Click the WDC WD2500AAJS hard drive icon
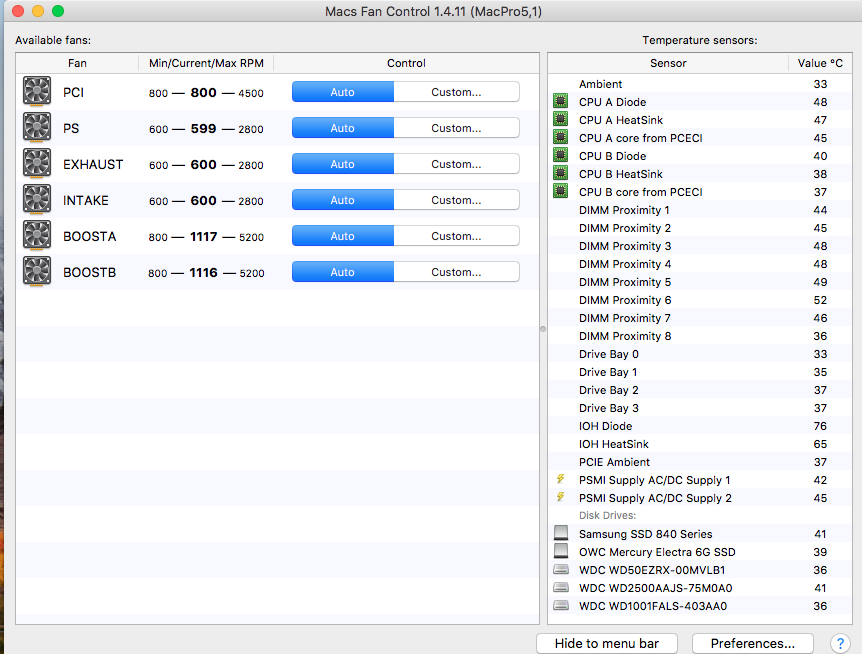Image resolution: width=862 pixels, height=654 pixels. click(x=561, y=588)
